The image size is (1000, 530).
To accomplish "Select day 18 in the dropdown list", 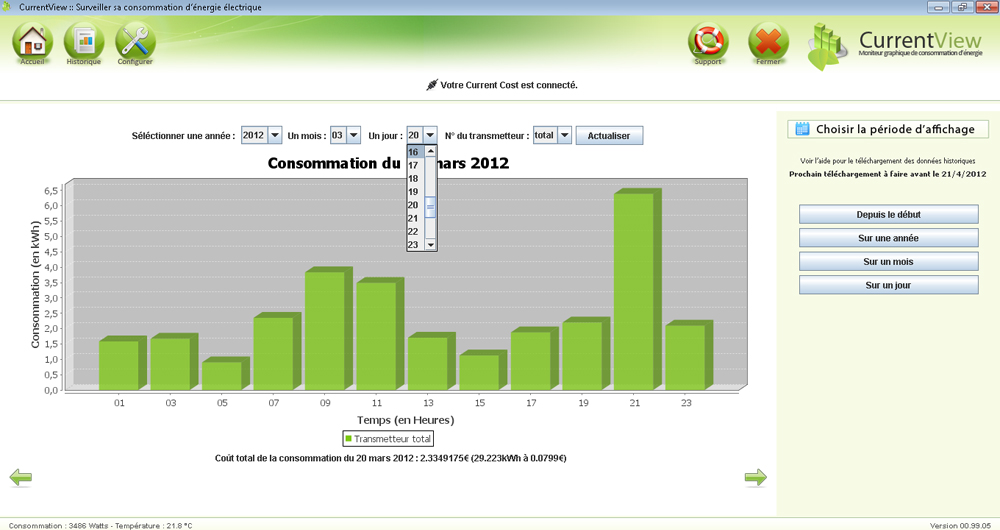I will coord(414,179).
